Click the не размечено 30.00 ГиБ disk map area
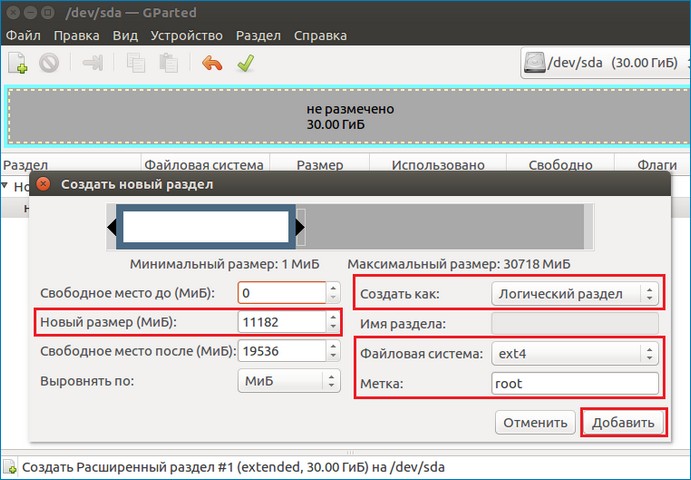691x480 pixels. point(348,116)
